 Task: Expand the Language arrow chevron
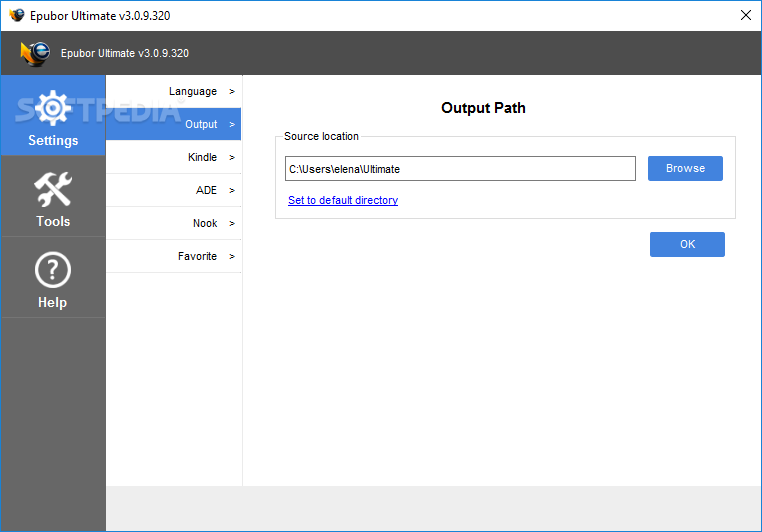coord(232,92)
